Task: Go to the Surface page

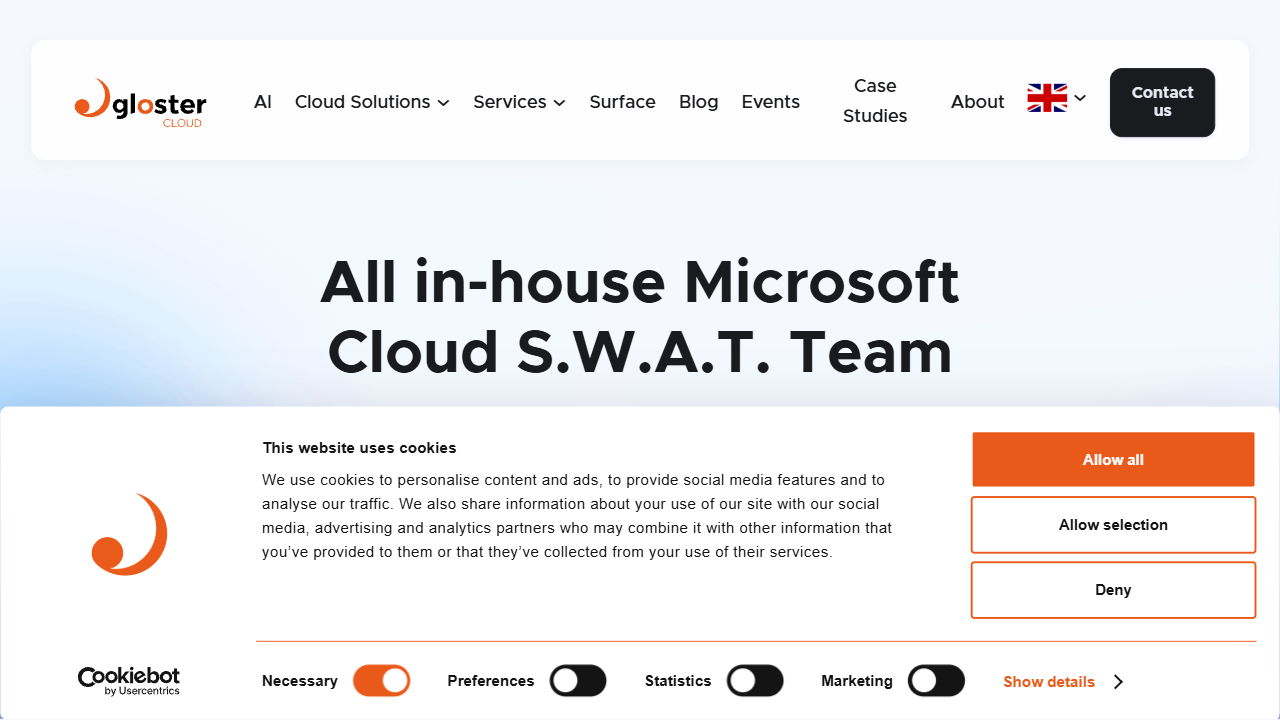Action: (622, 102)
